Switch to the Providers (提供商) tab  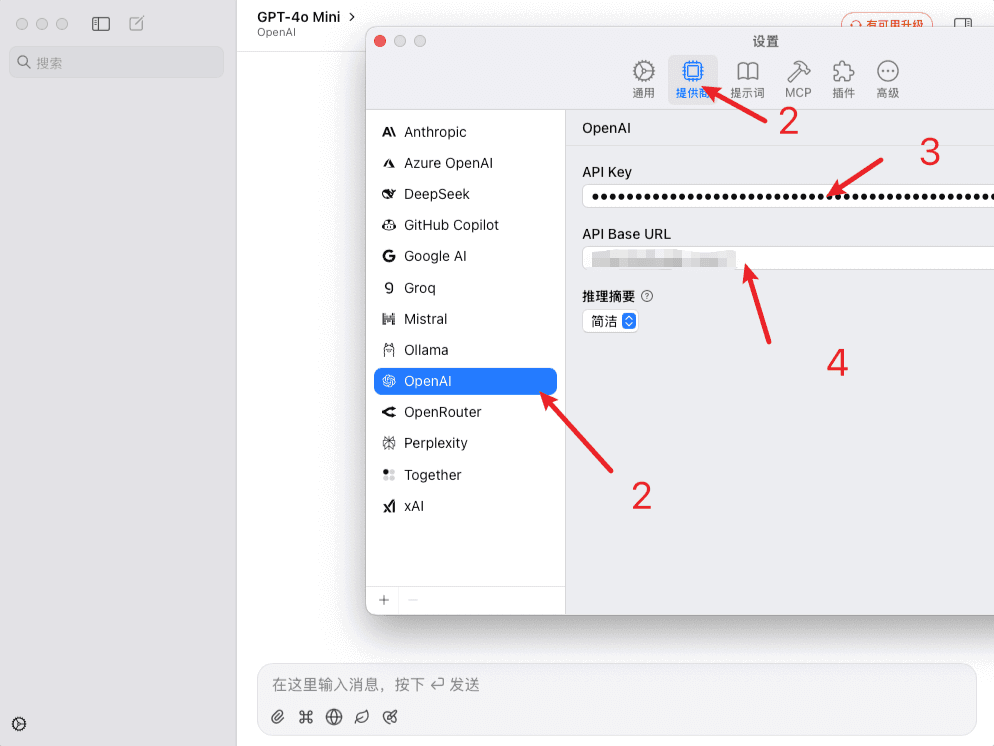pyautogui.click(x=692, y=79)
